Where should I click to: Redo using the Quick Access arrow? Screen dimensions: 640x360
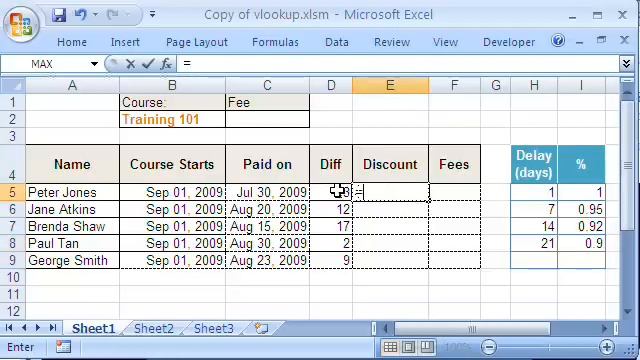pyautogui.click(x=113, y=15)
